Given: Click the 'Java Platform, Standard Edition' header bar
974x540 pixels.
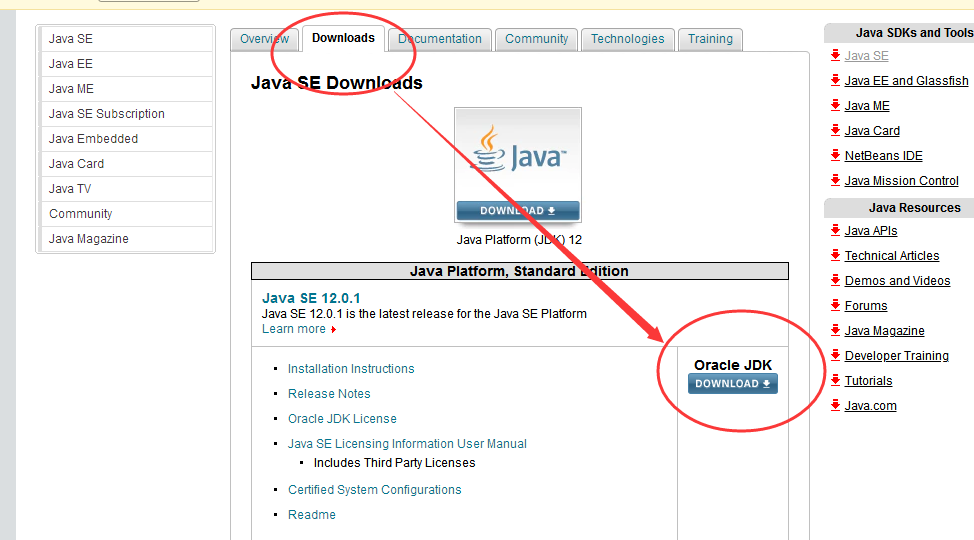Looking at the screenshot, I should point(520,271).
